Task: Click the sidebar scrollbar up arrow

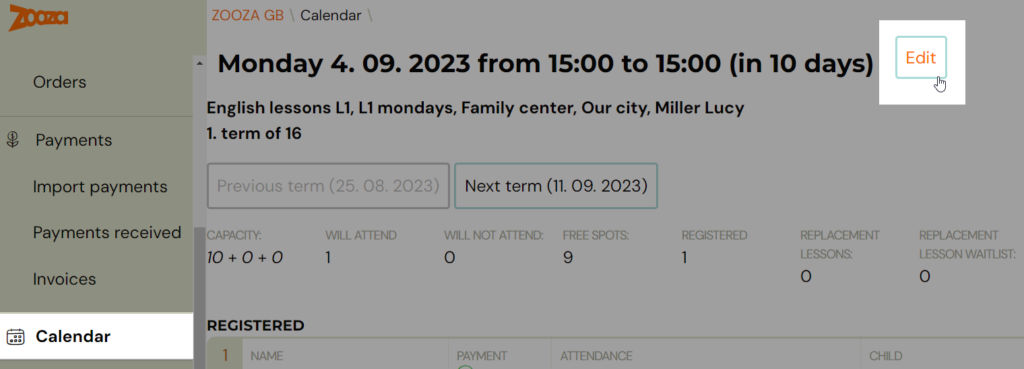Action: (x=199, y=63)
